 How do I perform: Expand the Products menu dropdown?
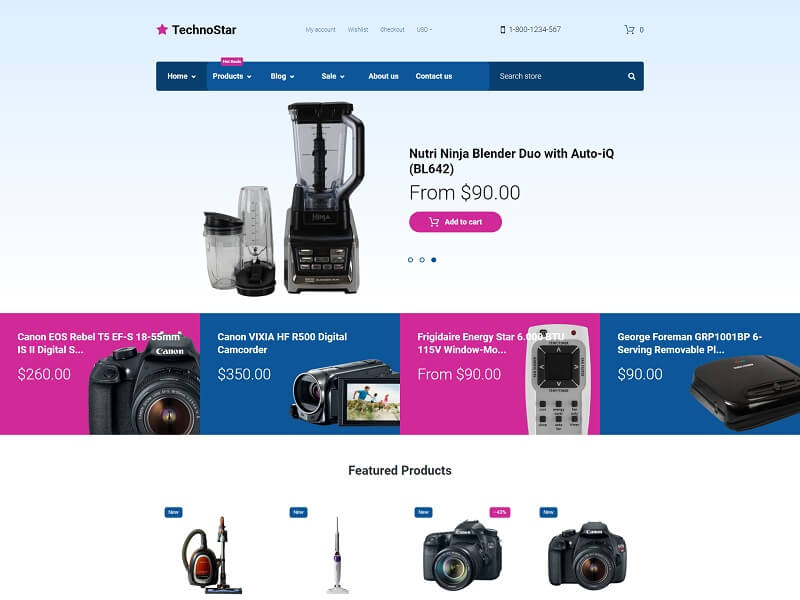[232, 77]
